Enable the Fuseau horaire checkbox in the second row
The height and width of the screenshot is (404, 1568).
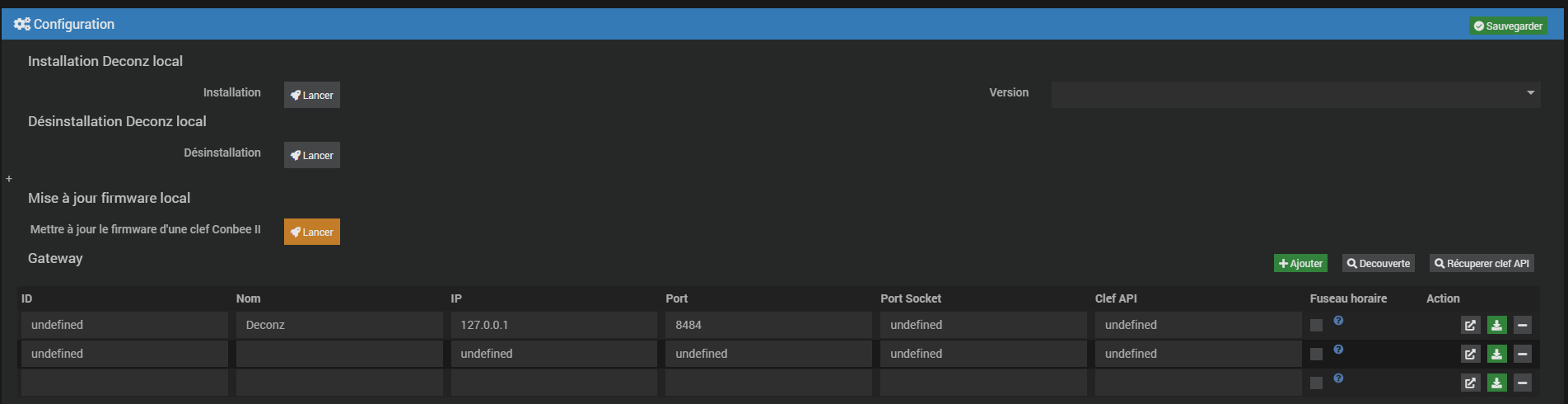coord(1316,354)
